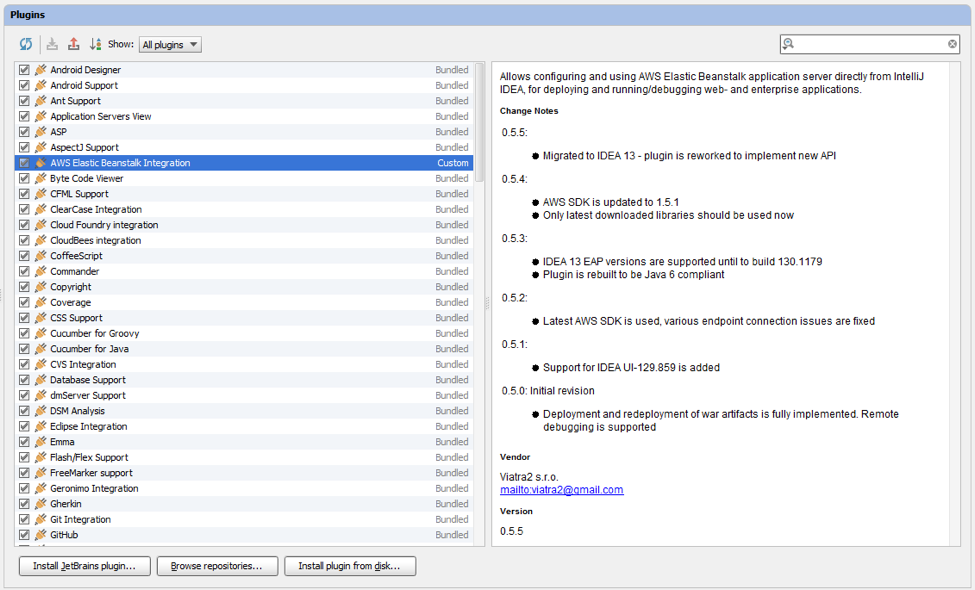This screenshot has width=975, height=590.
Task: Uncheck the CFML Support checkbox
Action: pyautogui.click(x=24, y=194)
